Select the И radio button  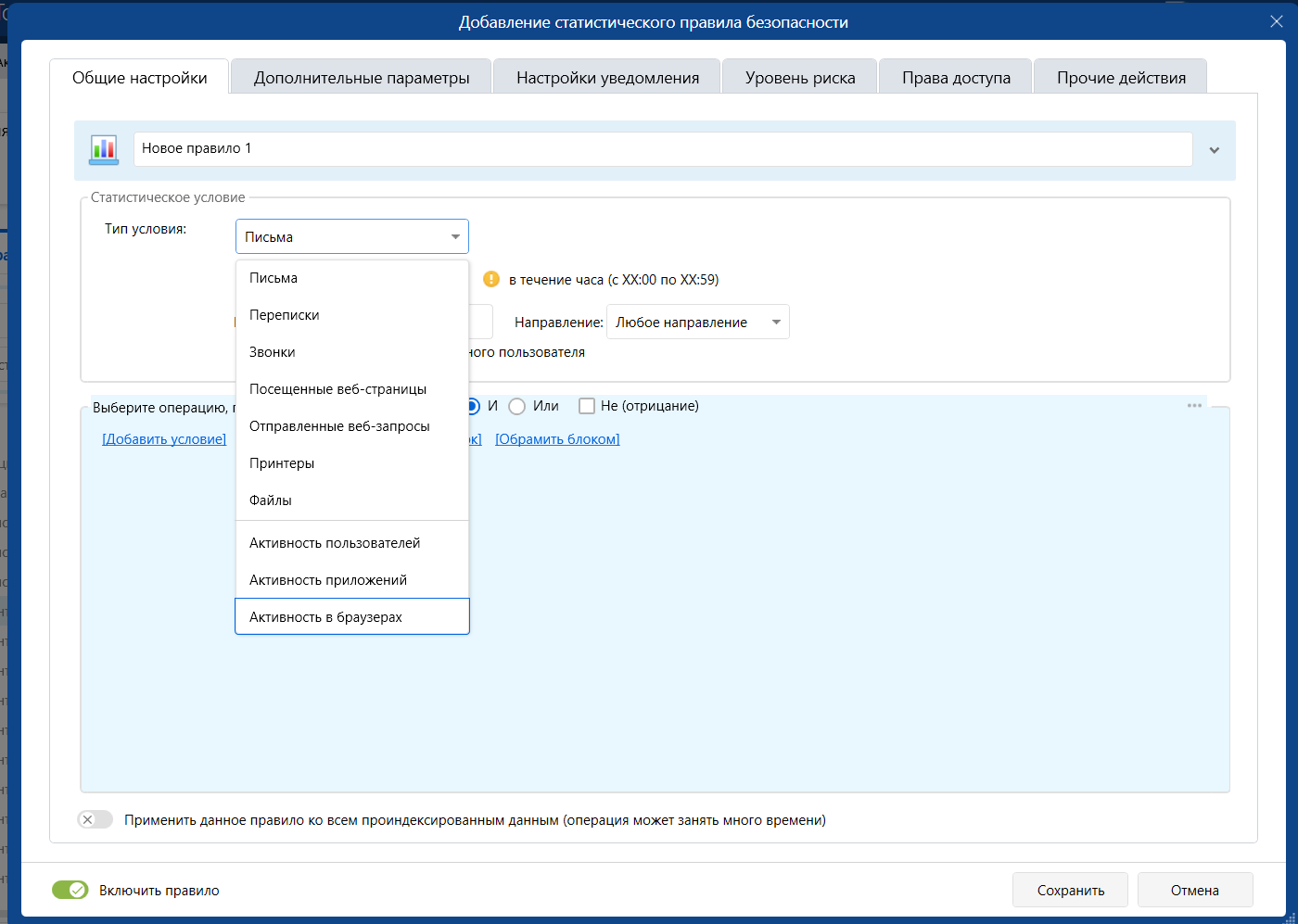coord(473,406)
